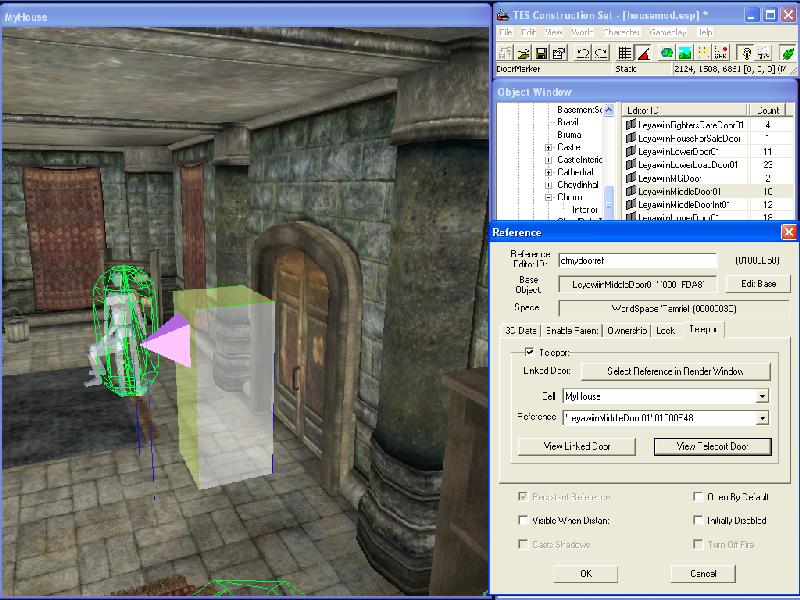The width and height of the screenshot is (800, 600).
Task: Open the File menu
Action: tap(506, 32)
